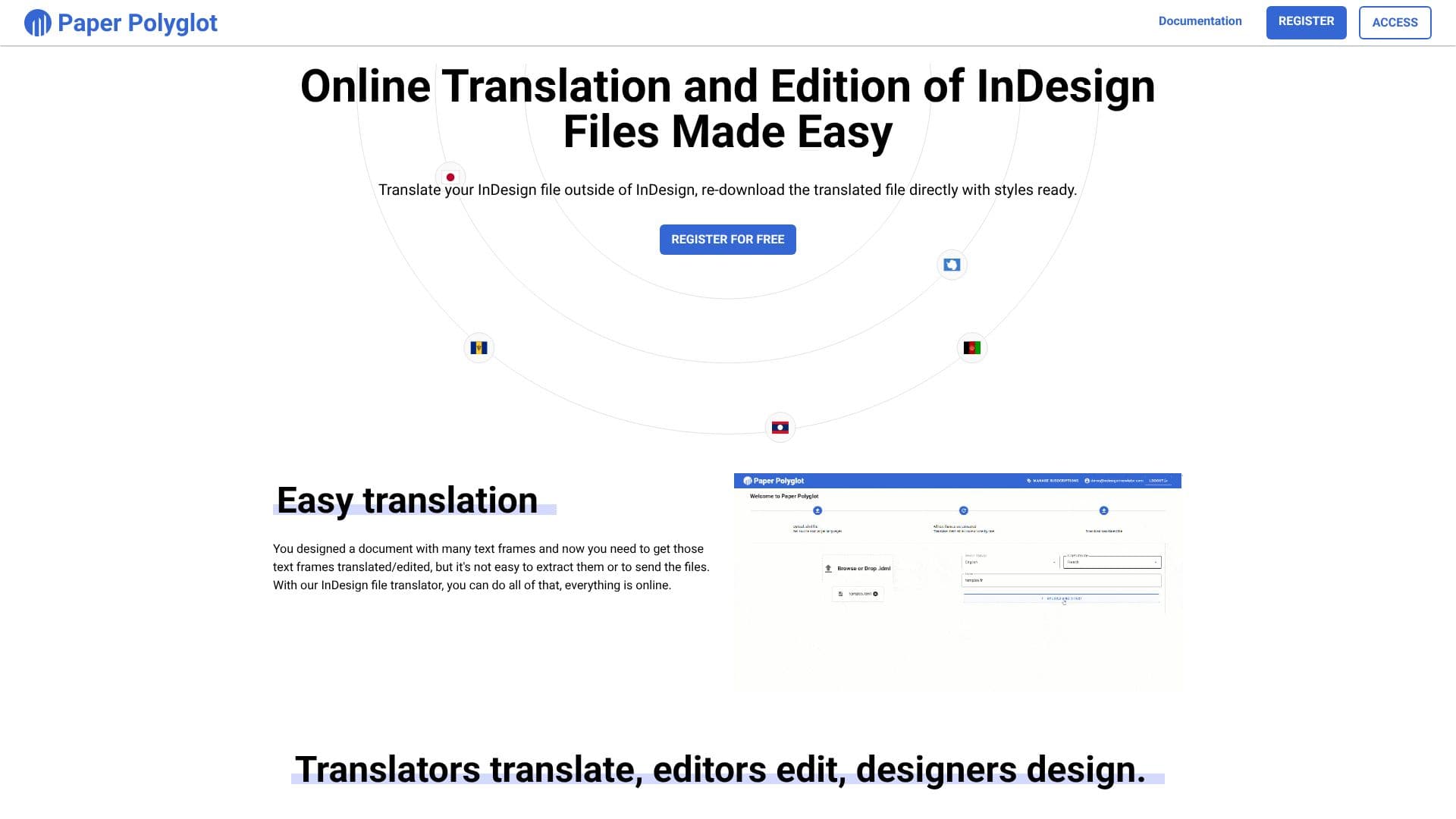
Task: Click the ACCESS button
Action: (1395, 23)
